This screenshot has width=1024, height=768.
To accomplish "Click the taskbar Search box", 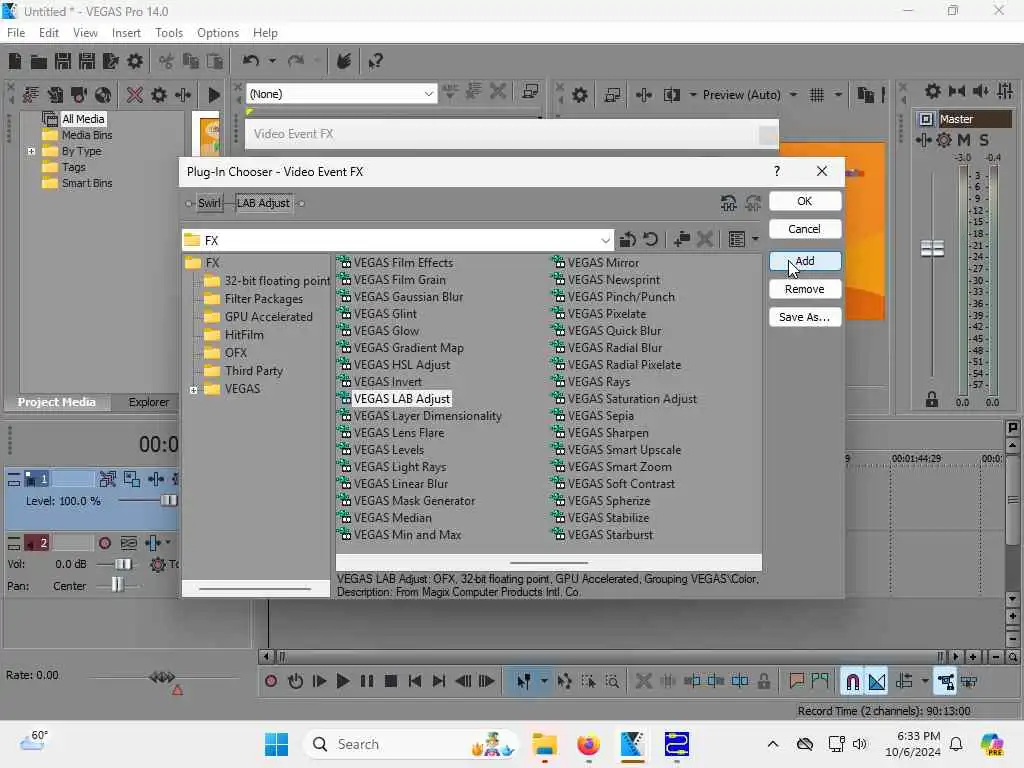I will tap(410, 744).
